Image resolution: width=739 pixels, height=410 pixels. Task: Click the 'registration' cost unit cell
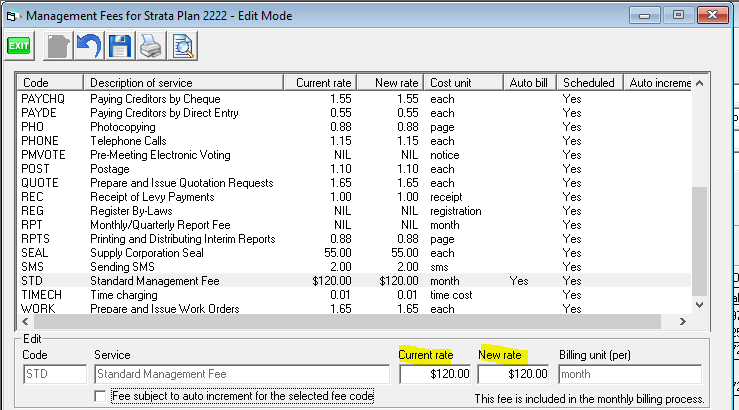[456, 211]
